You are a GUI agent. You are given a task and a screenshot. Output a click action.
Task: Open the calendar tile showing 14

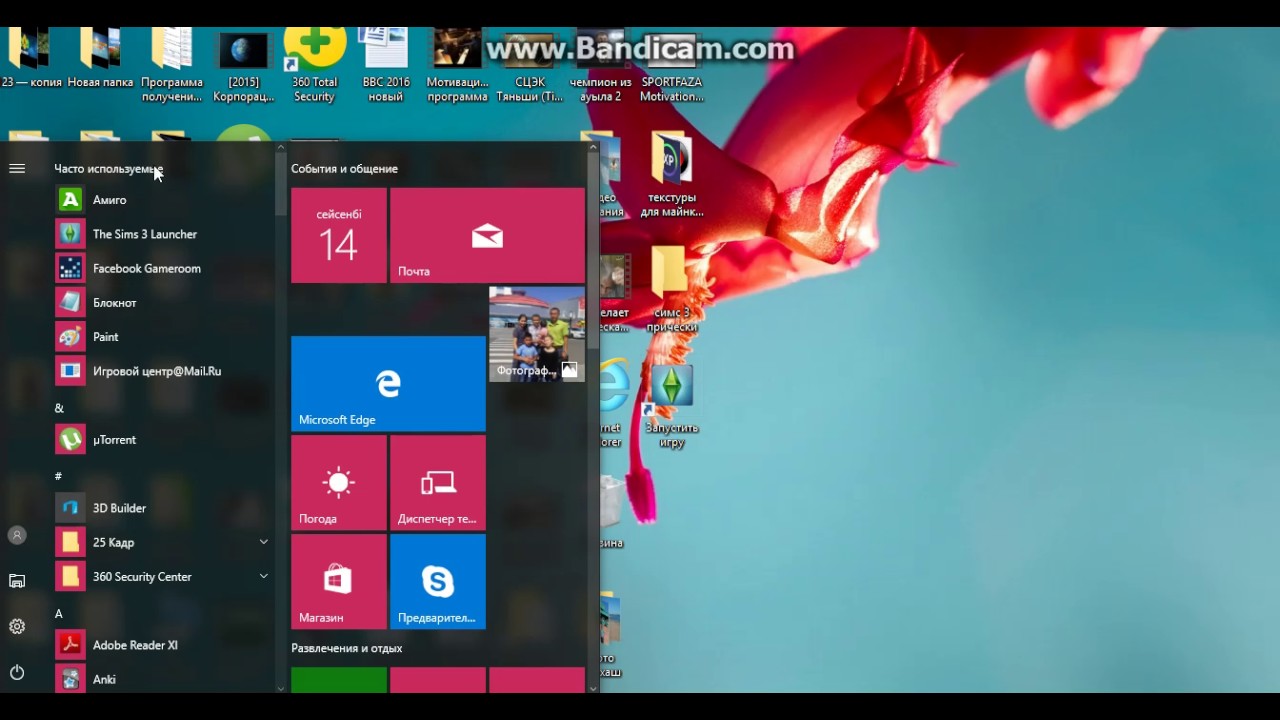338,235
